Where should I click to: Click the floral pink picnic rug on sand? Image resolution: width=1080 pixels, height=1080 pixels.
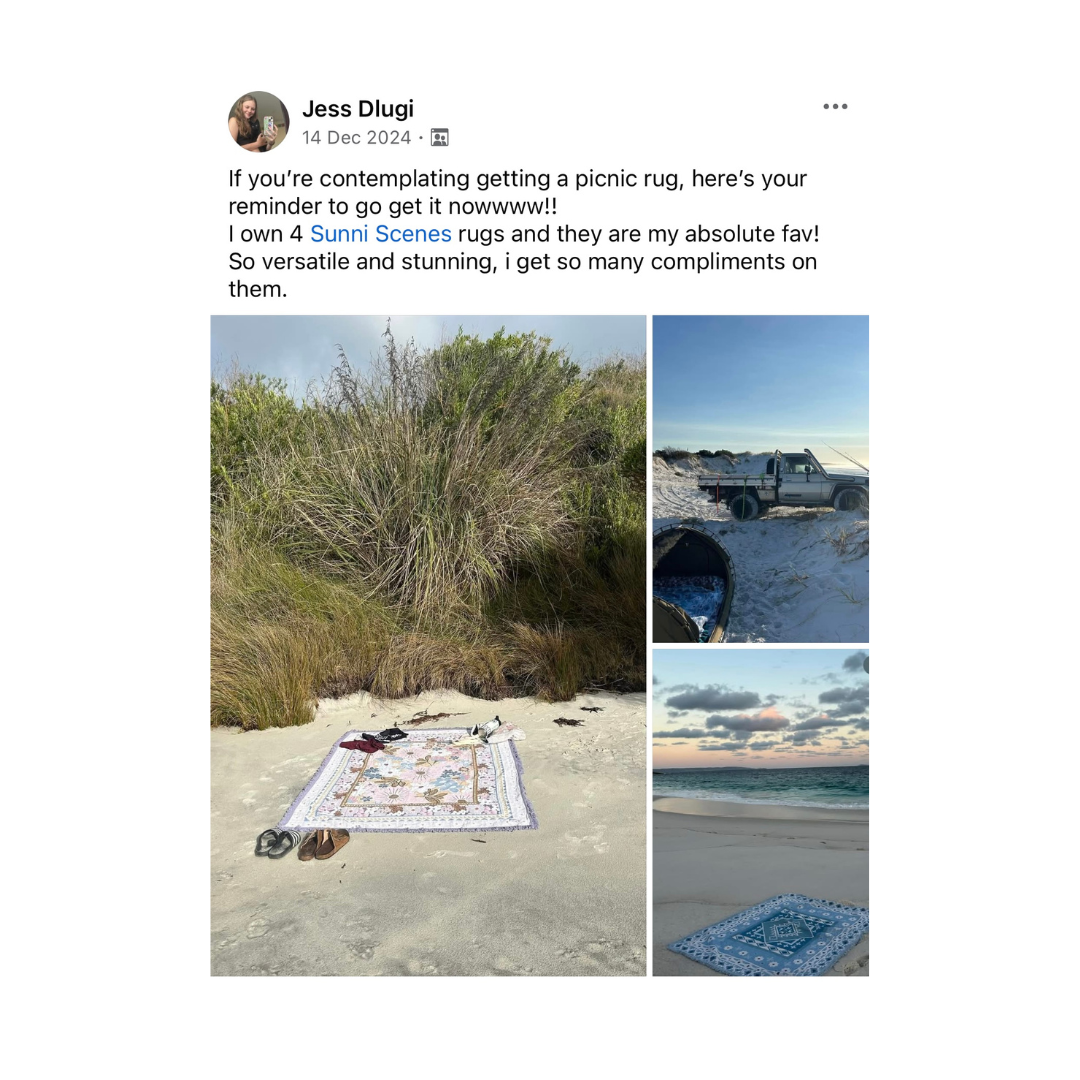[x=411, y=781]
